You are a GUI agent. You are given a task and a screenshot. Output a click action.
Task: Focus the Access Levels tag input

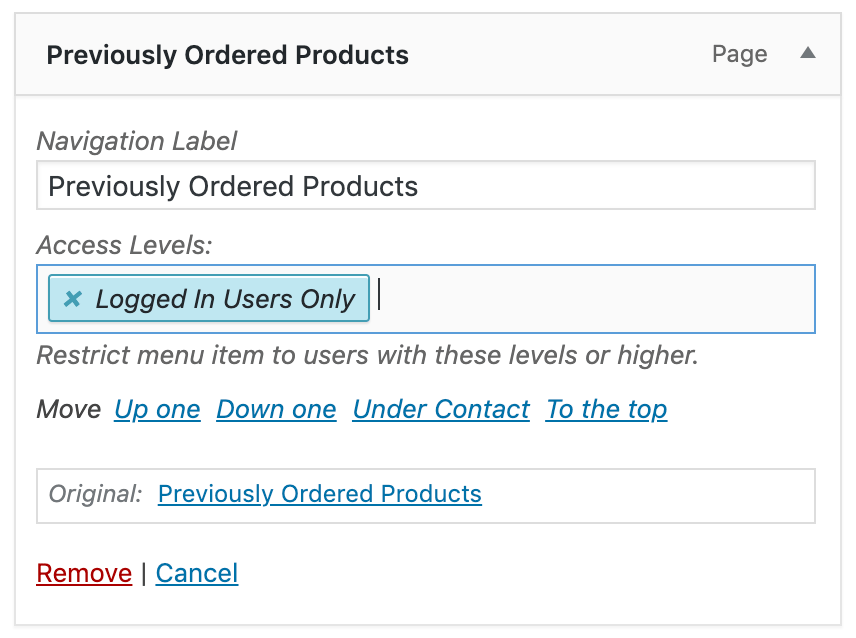590,299
